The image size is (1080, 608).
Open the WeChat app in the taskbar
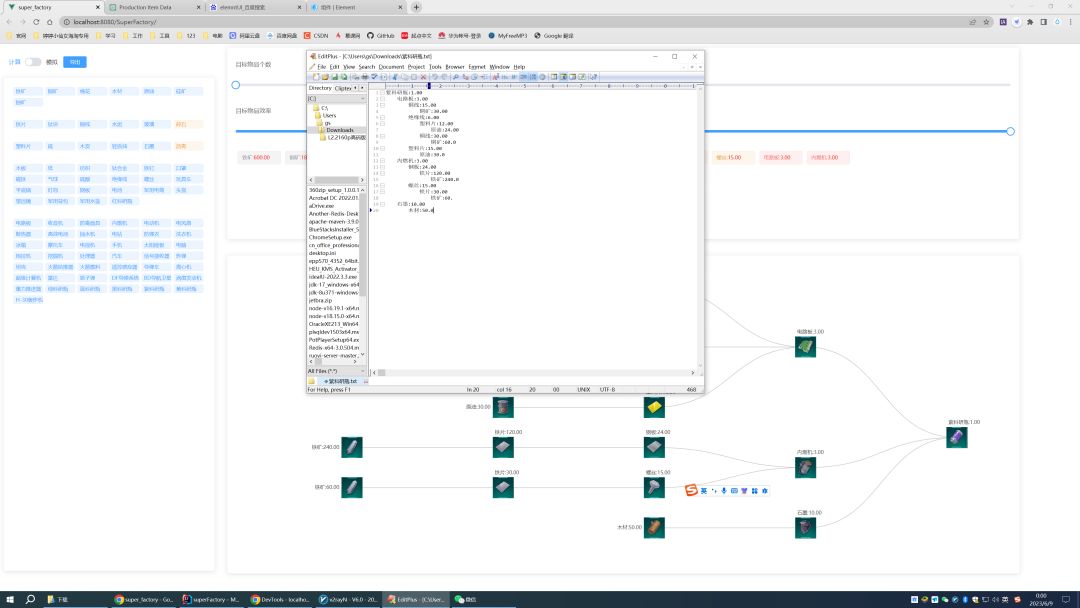coord(466,599)
